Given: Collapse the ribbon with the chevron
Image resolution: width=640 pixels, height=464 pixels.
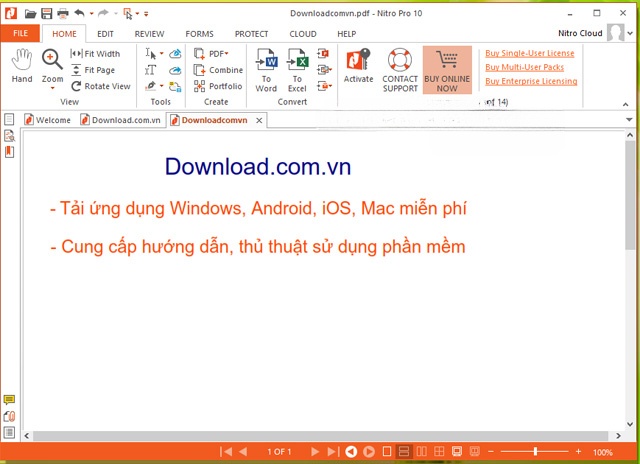Looking at the screenshot, I should point(625,104).
